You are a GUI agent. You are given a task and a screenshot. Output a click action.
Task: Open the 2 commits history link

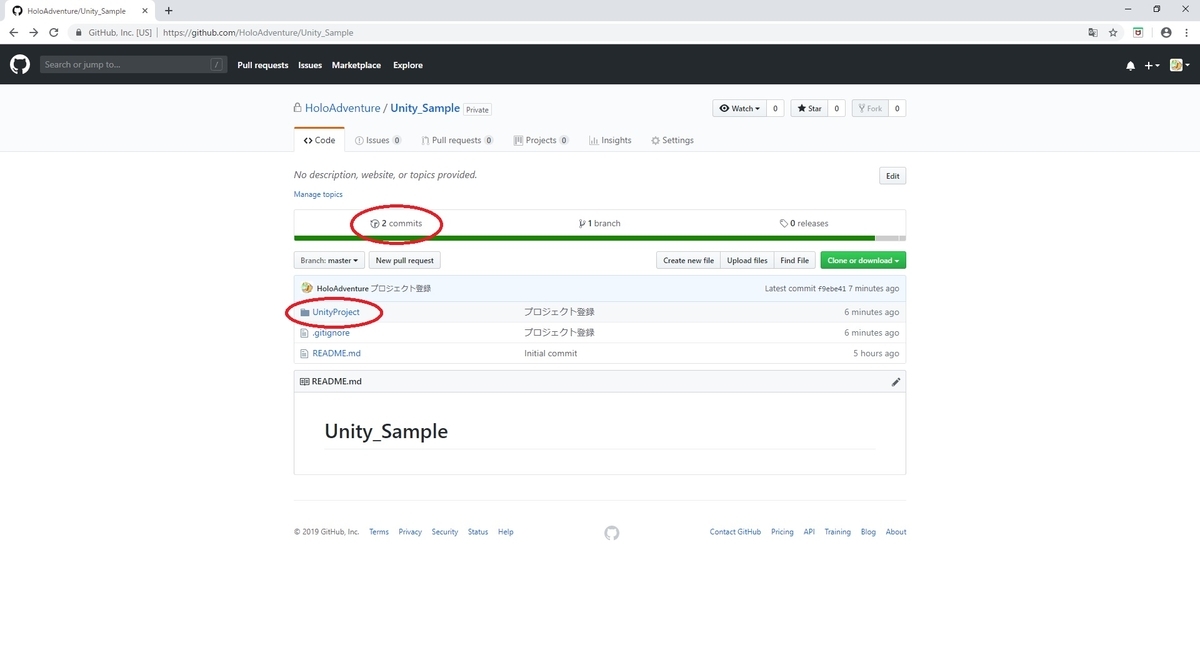coord(396,223)
